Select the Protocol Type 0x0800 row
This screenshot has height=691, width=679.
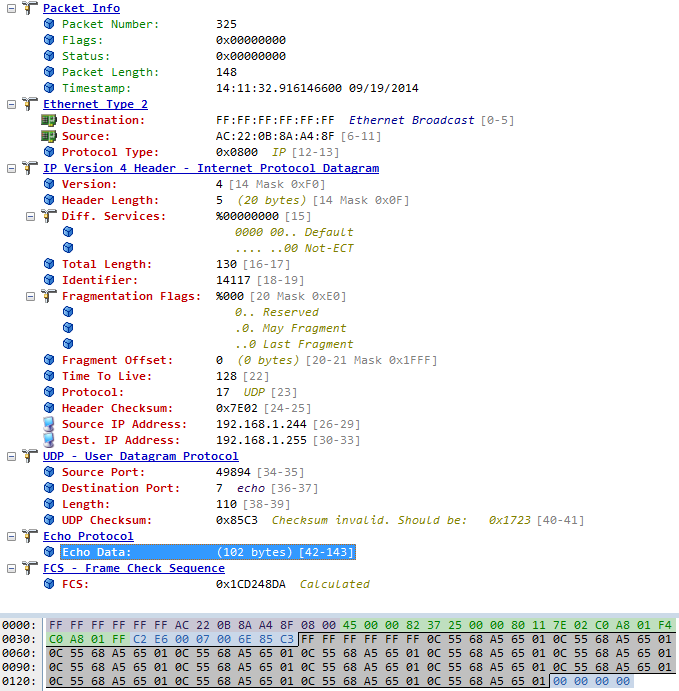point(200,152)
